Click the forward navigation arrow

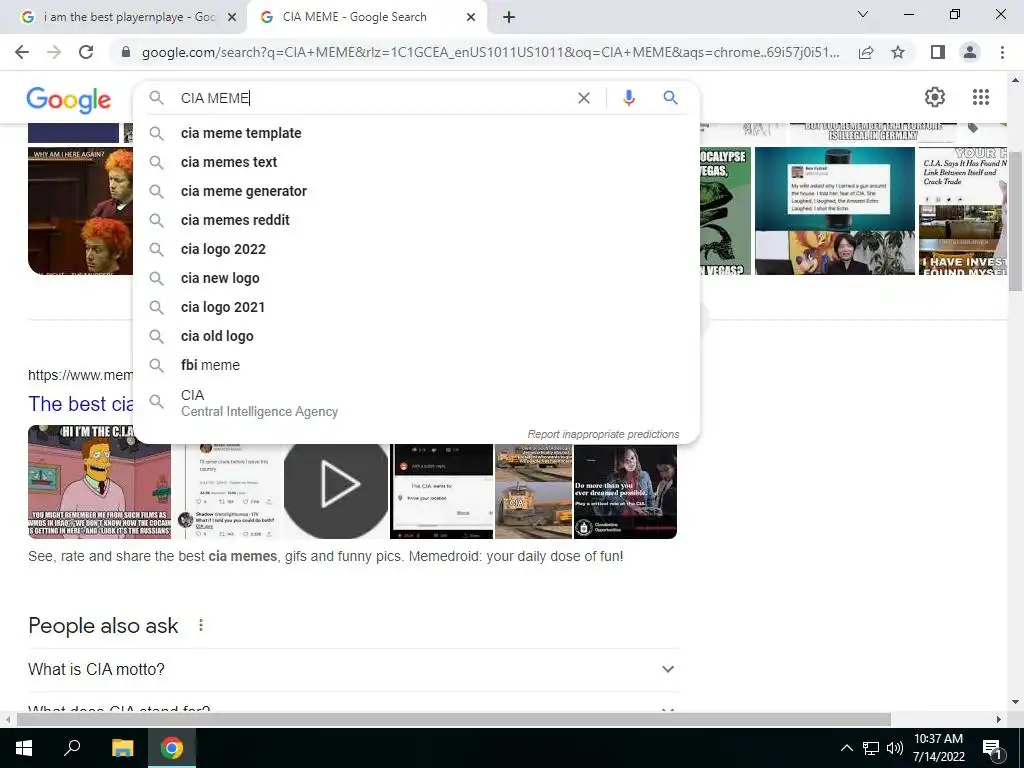(x=54, y=52)
